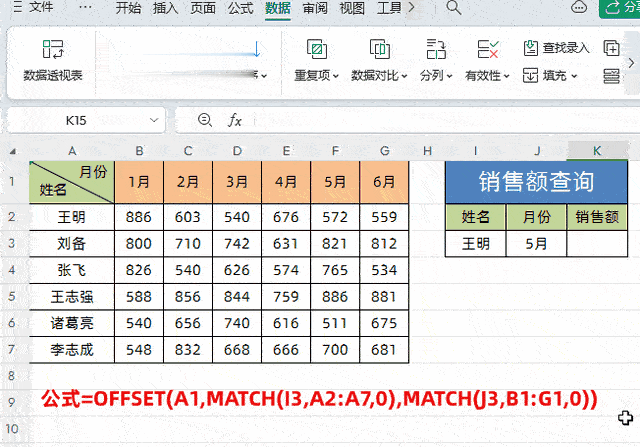640x447 pixels.
Task: Click the add-sheet icon at ribbon right
Action: point(611,48)
